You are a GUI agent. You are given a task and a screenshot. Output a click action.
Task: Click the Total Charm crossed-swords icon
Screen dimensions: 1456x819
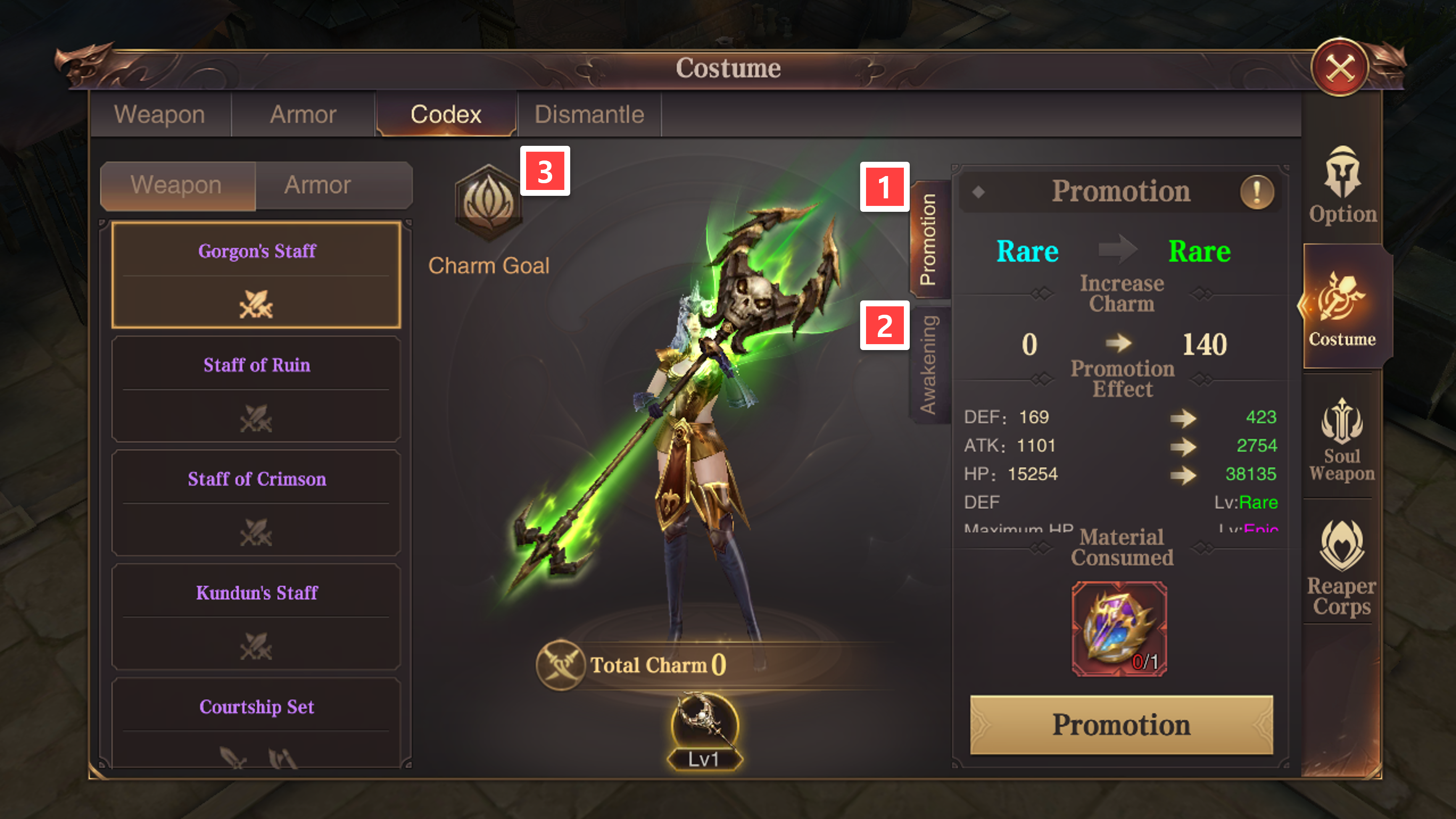560,665
